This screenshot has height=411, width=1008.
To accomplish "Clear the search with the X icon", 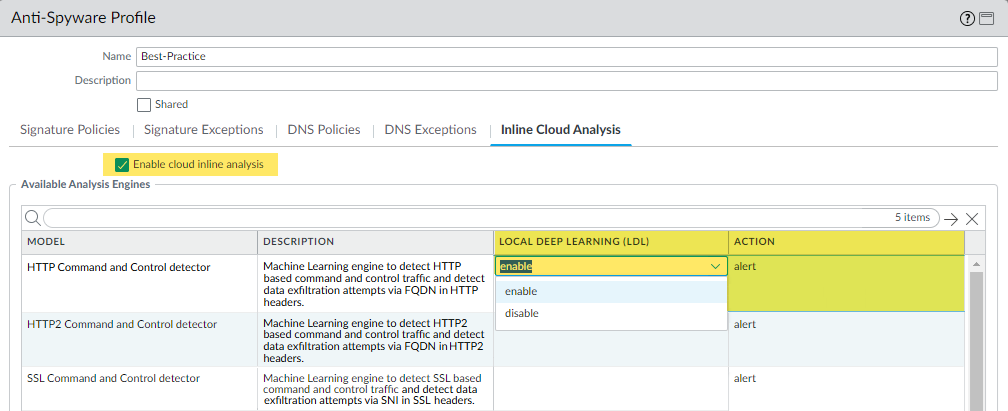I will pos(972,218).
